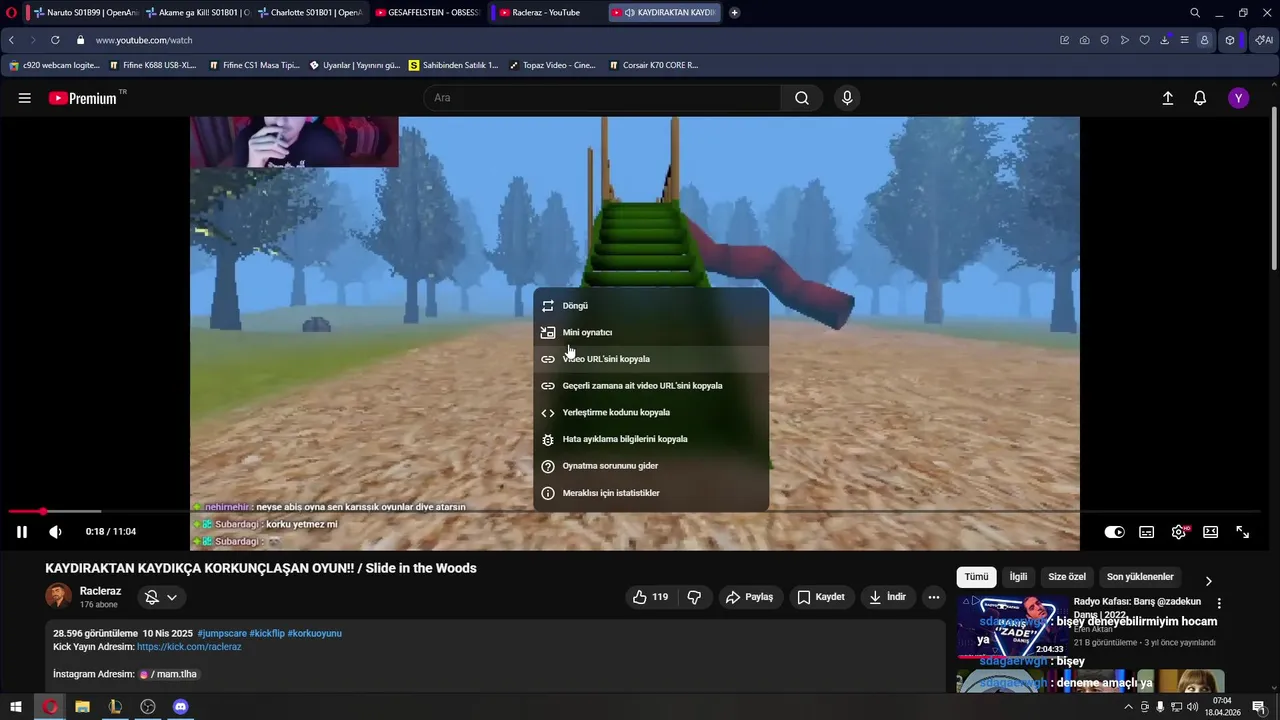Switch to GESAFFELSTEIN tab
Screen dimensions: 1280x720
click(x=427, y=13)
